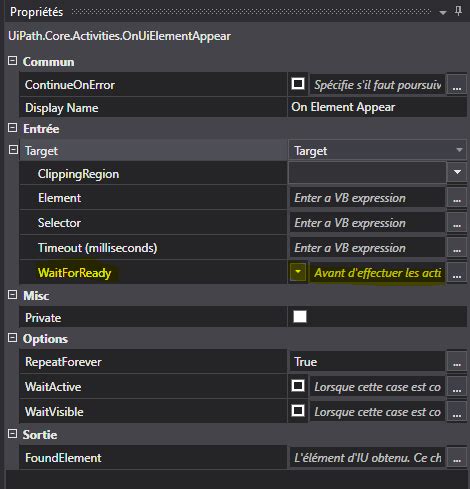Toggle the WaitActive checkbox
Viewport: 470px width, 489px height.
click(x=298, y=386)
